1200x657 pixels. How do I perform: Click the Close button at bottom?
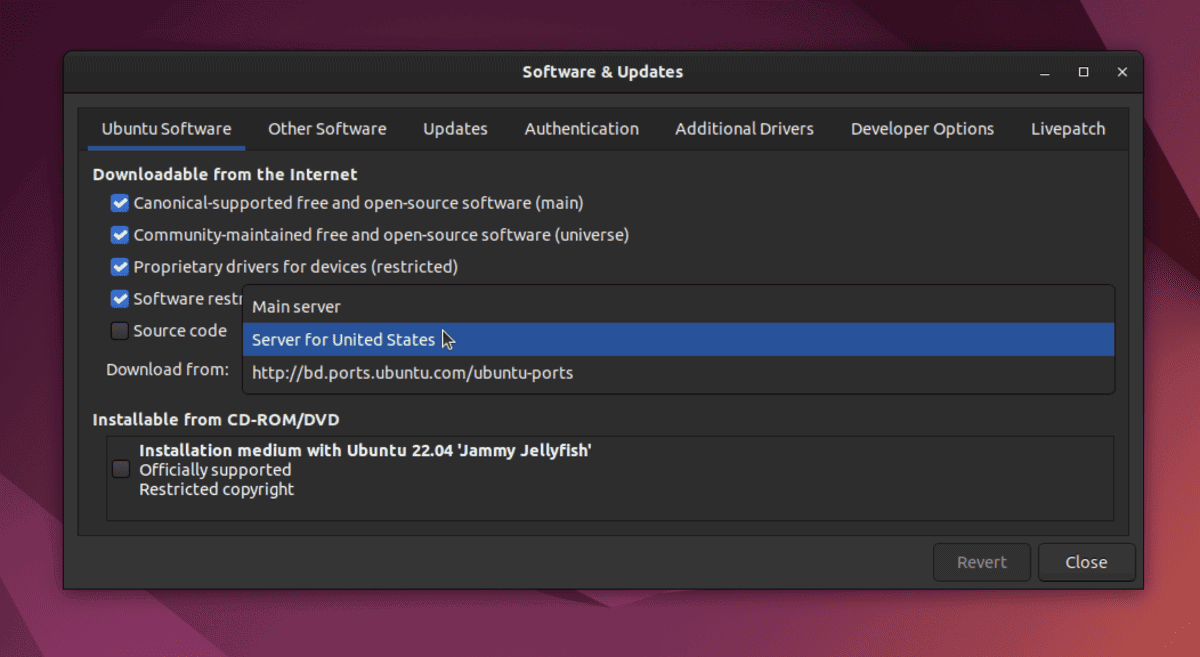(1086, 562)
